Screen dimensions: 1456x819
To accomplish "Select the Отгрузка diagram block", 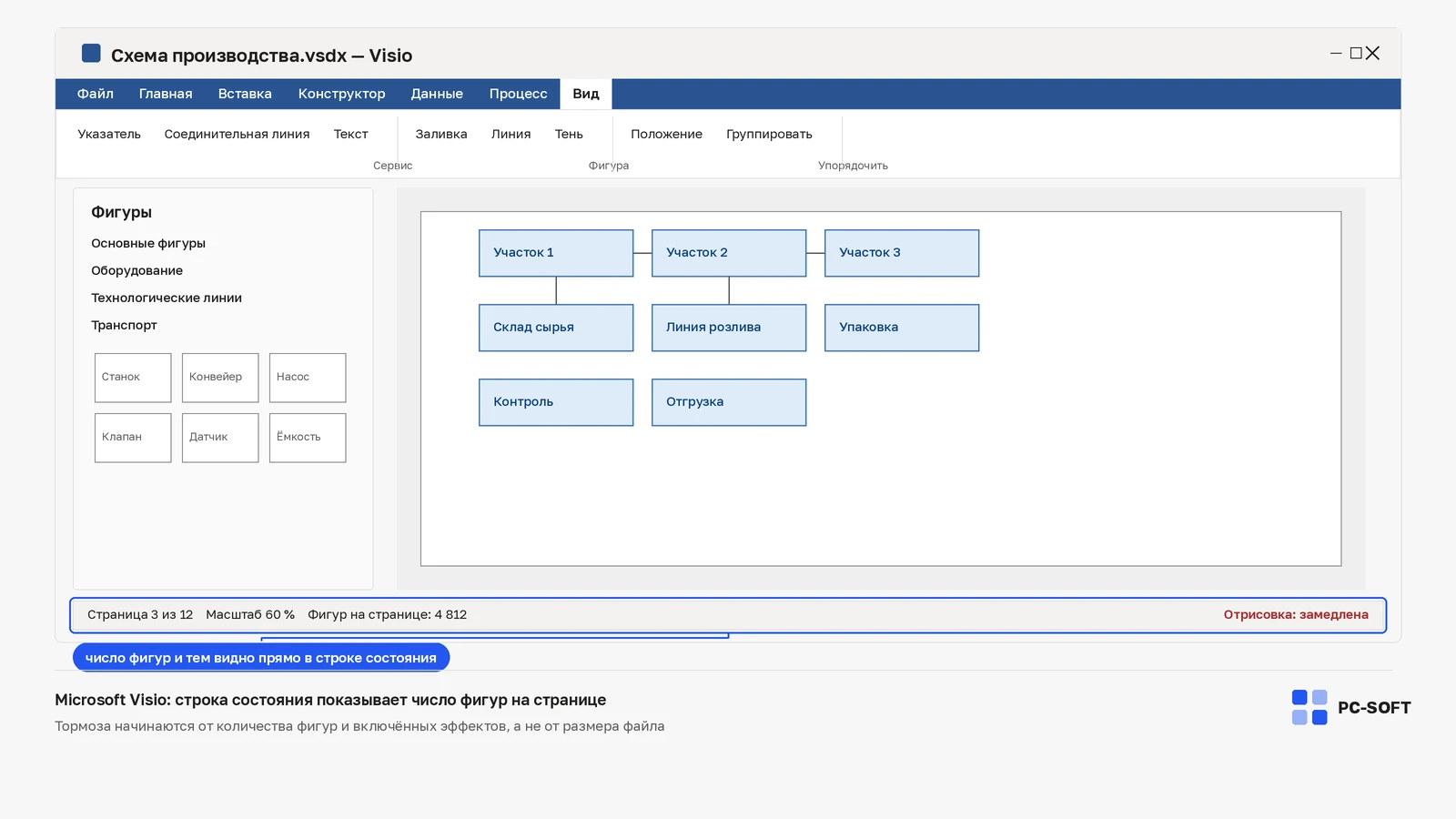I will tap(729, 402).
